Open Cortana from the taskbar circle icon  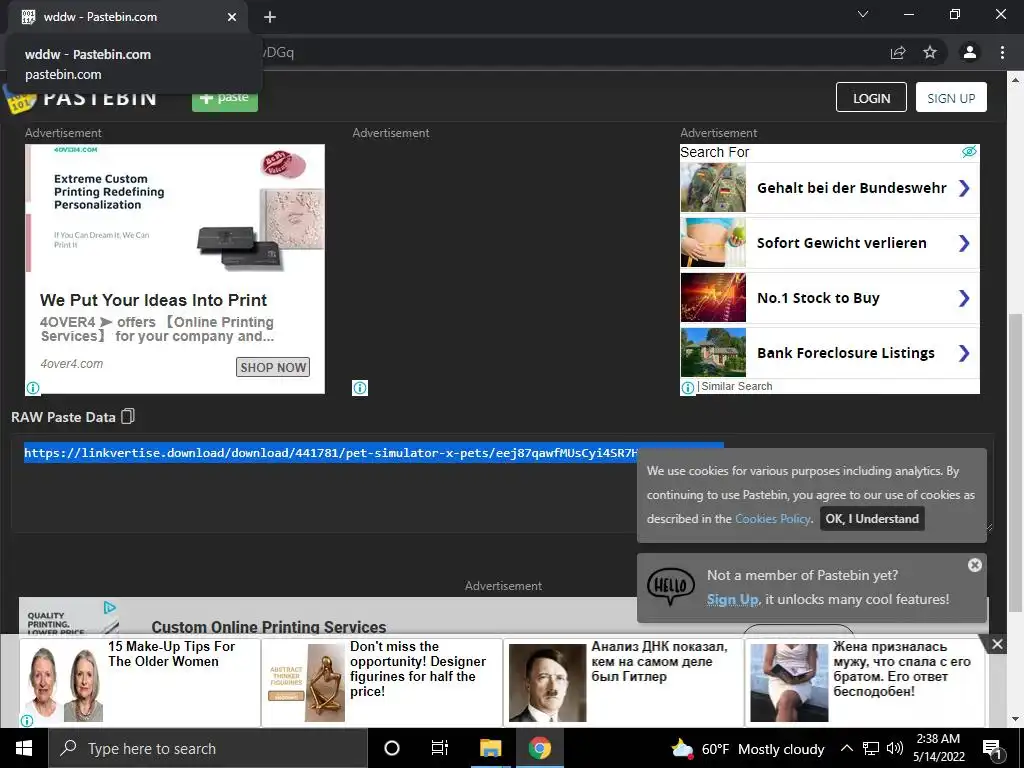[392, 748]
